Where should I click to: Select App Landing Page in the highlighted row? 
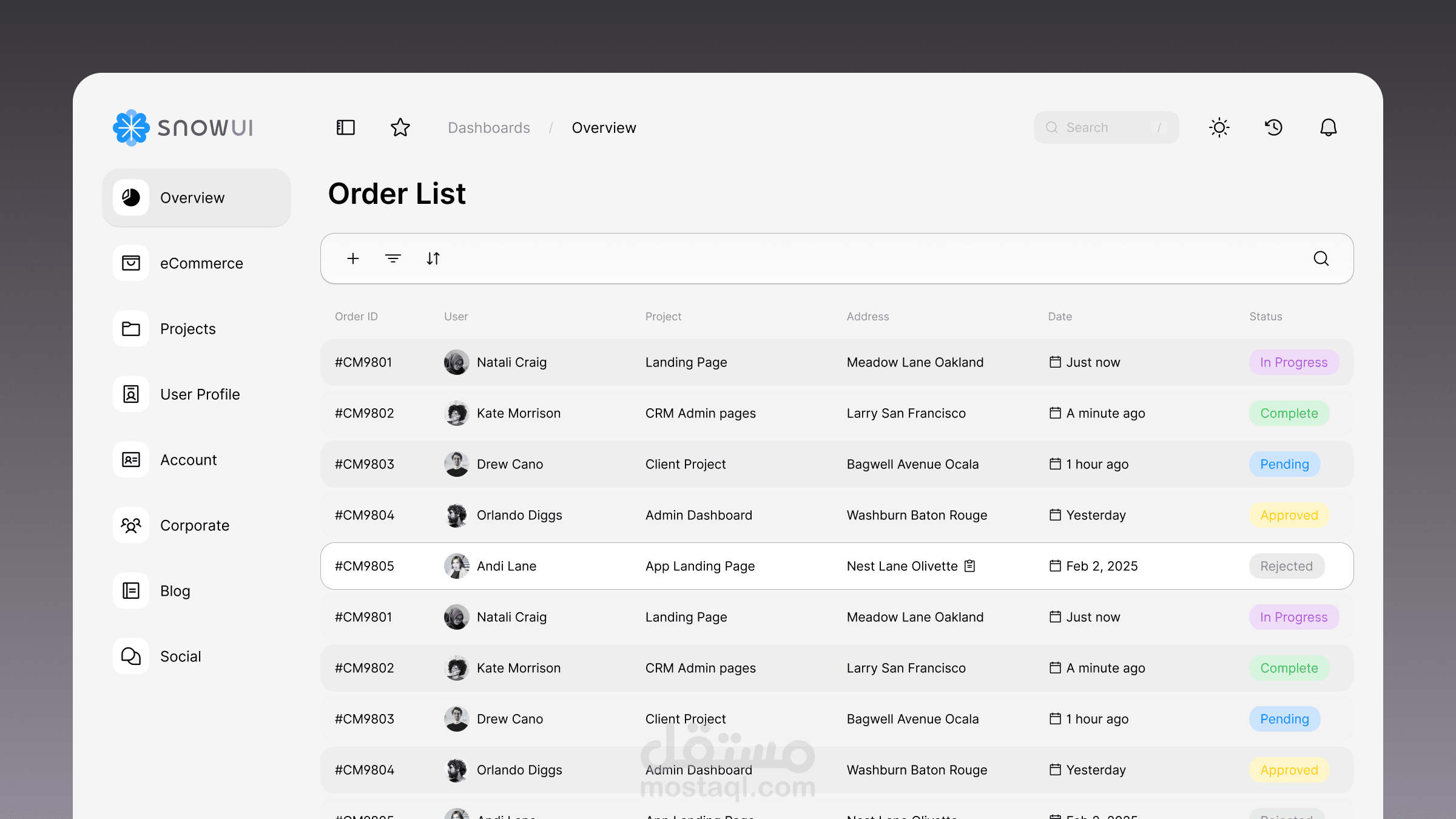coord(700,566)
